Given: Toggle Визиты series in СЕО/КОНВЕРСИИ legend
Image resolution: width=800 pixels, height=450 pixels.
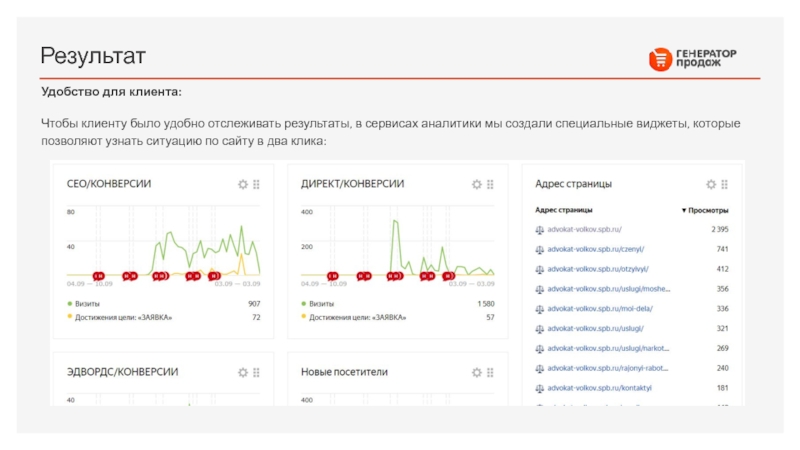Looking at the screenshot, I should point(88,303).
